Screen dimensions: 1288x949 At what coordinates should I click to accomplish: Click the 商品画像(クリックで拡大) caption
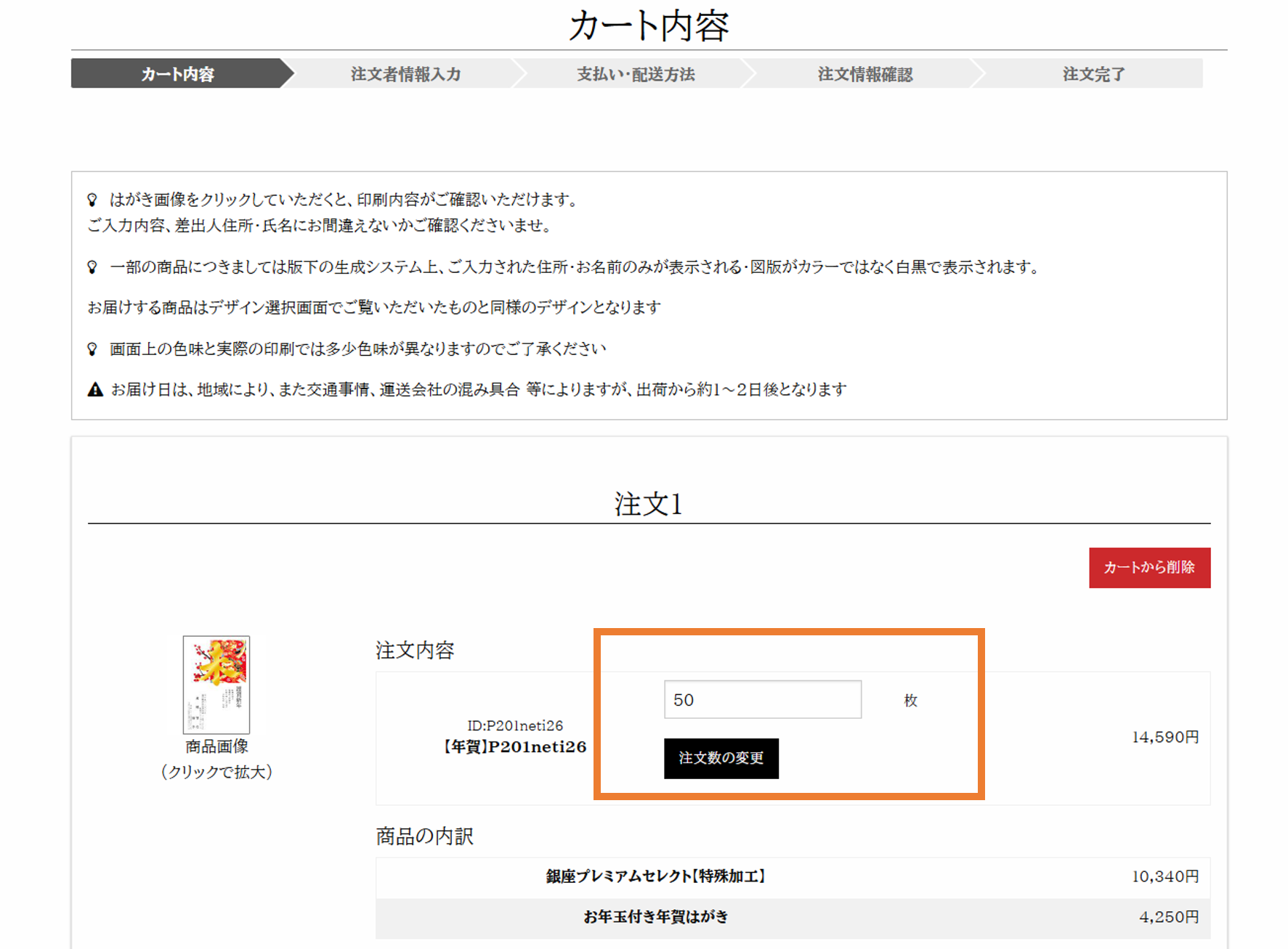pyautogui.click(x=216, y=759)
